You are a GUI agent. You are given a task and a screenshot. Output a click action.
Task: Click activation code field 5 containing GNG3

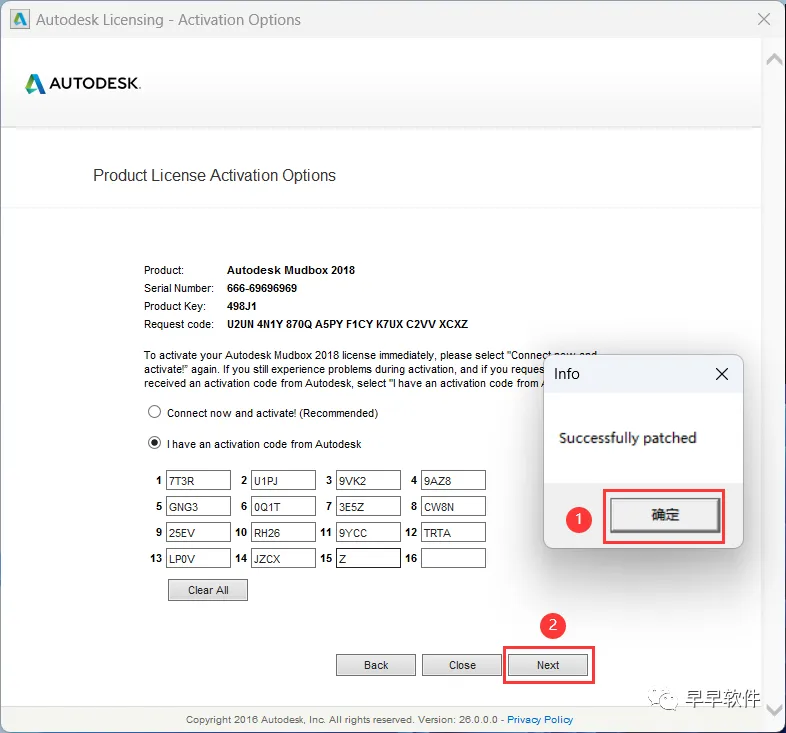point(199,506)
